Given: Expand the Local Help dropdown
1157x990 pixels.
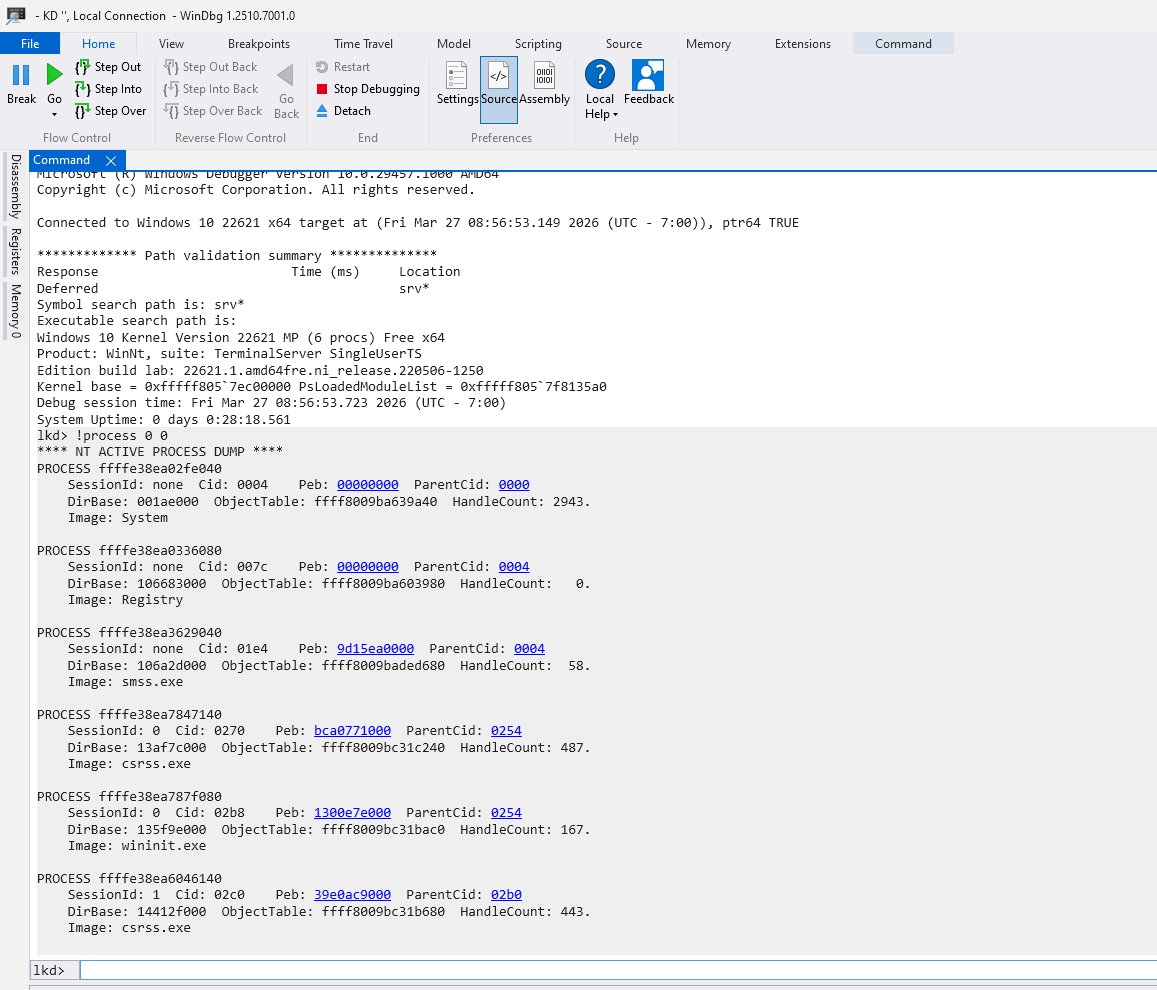Looking at the screenshot, I should pos(600,114).
